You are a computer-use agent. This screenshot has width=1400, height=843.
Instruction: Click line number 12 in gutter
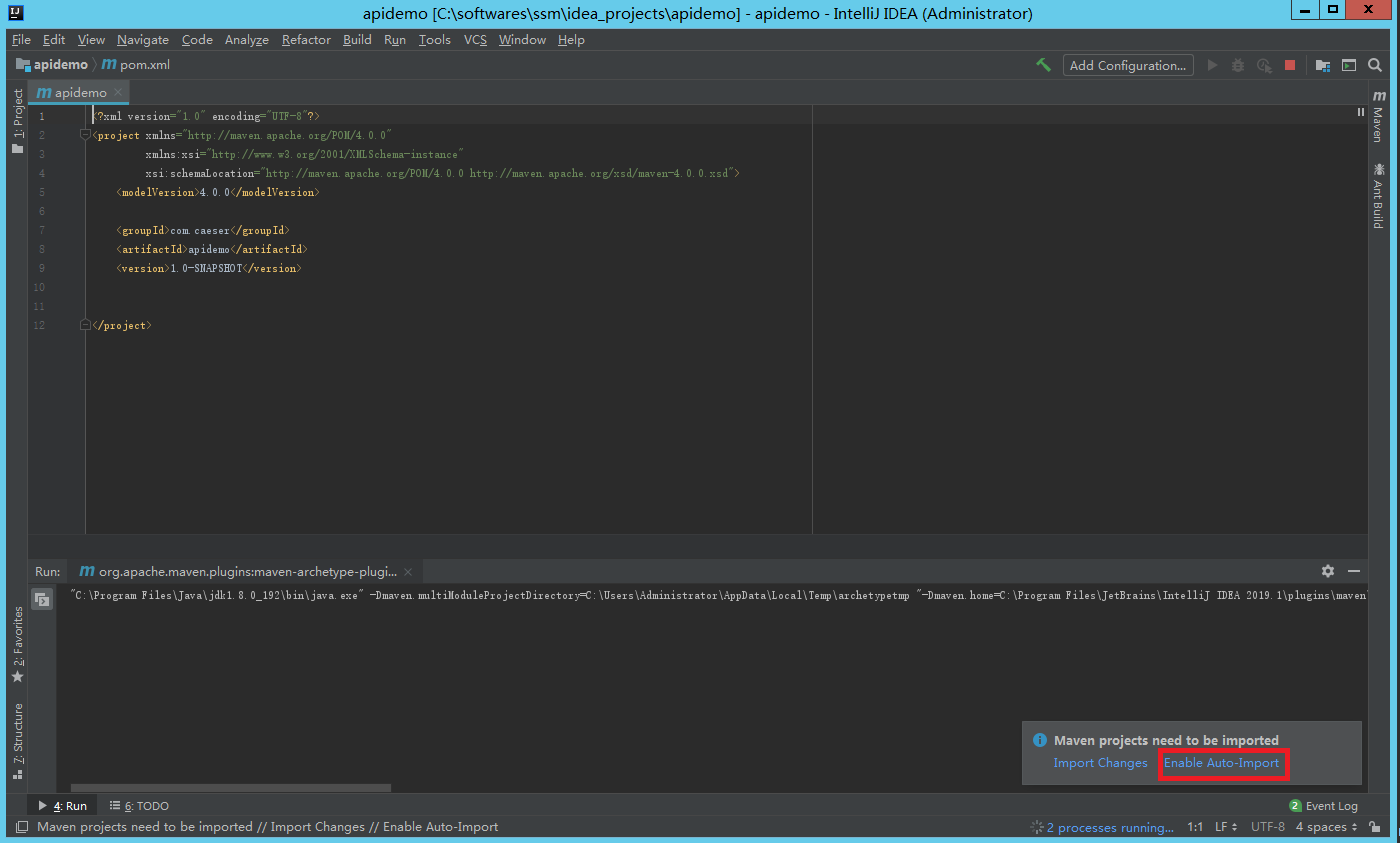(39, 326)
